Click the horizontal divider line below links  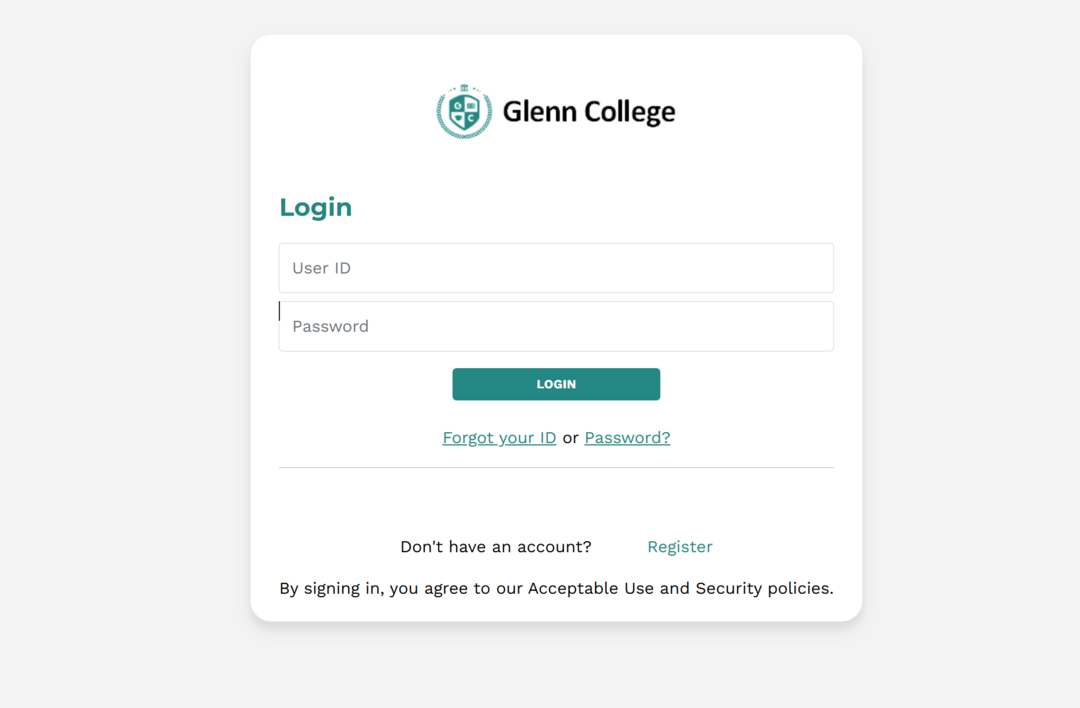click(x=556, y=467)
